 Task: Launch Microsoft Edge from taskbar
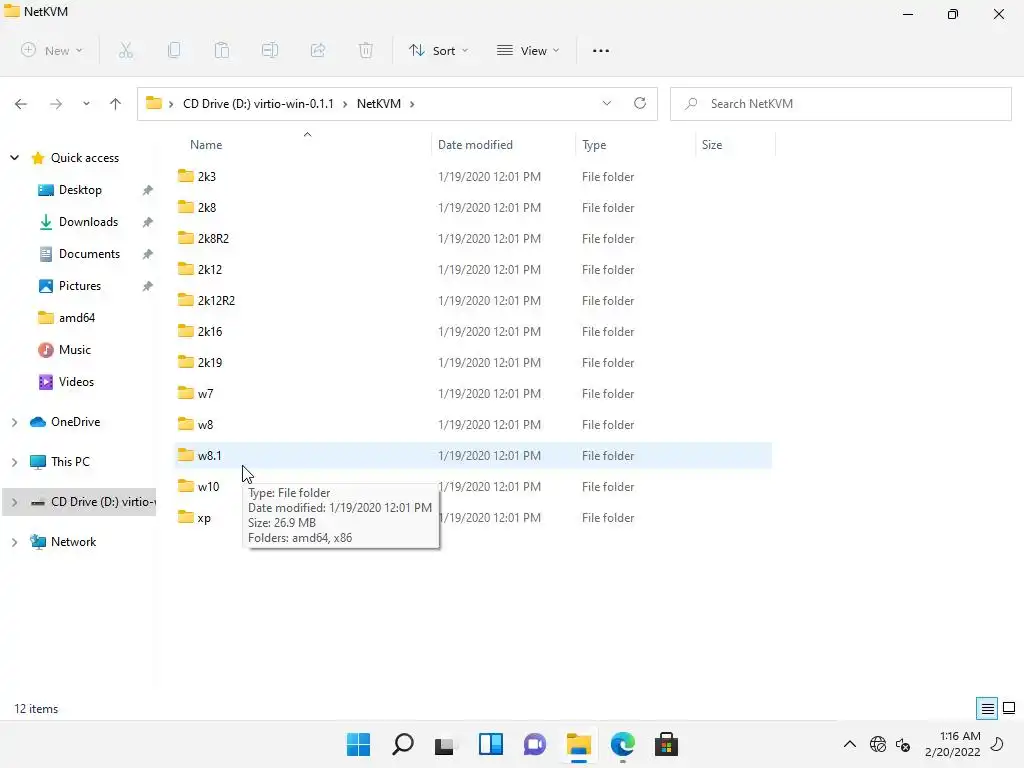[622, 744]
